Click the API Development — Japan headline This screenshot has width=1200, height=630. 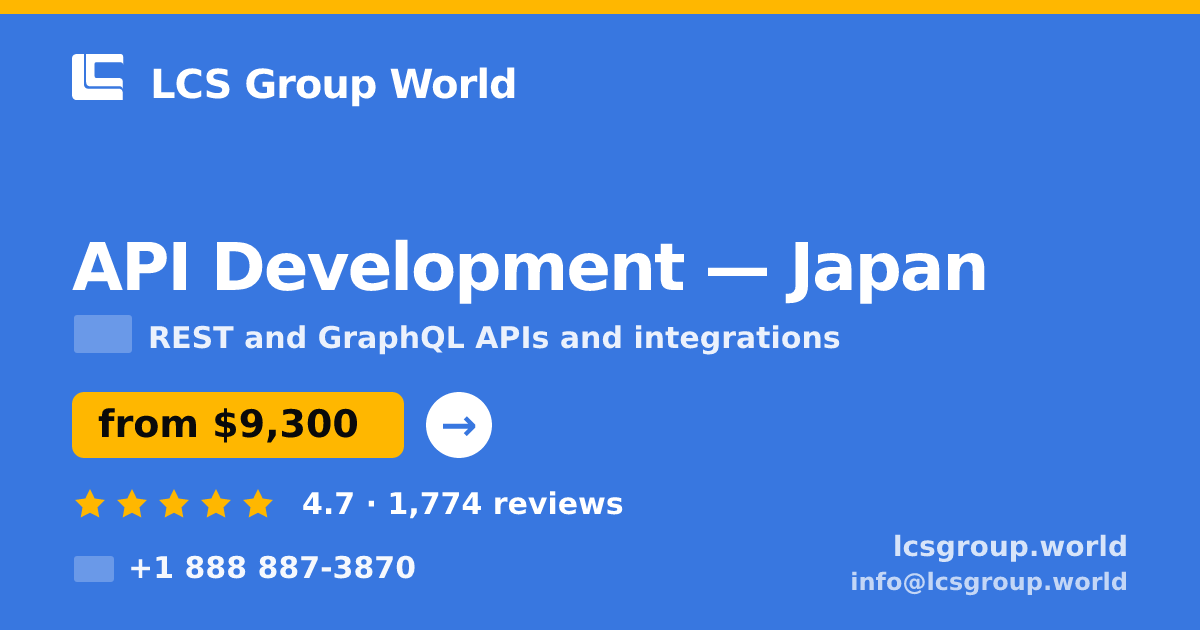[x=529, y=268]
